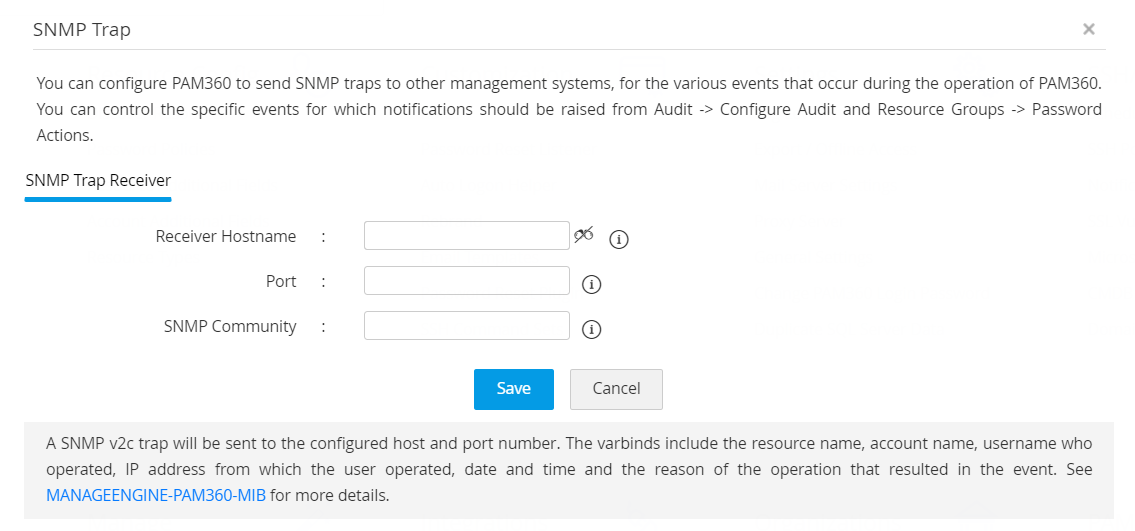Click the blue underline beneath SNMP Trap Receiver
Image resolution: width=1135 pixels, height=531 pixels.
(98, 198)
